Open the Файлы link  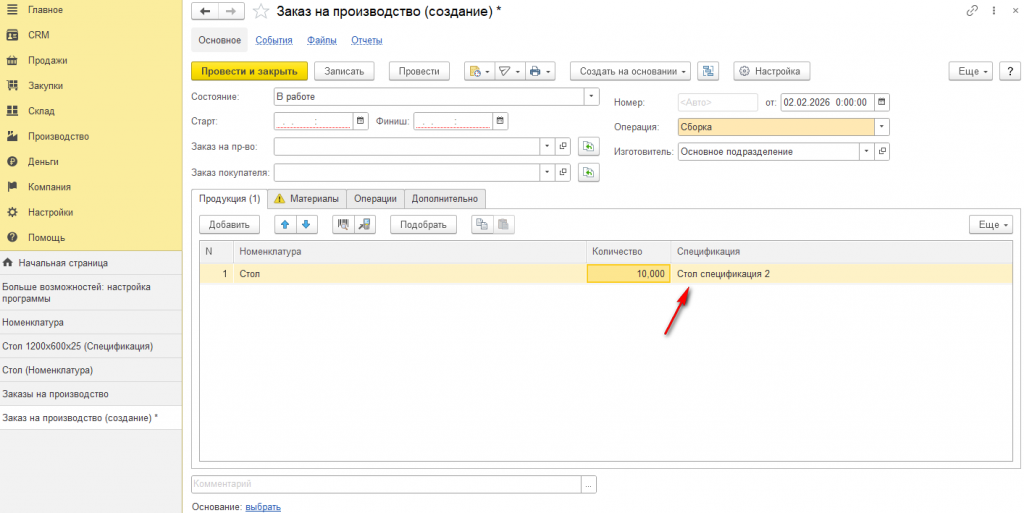(x=321, y=40)
